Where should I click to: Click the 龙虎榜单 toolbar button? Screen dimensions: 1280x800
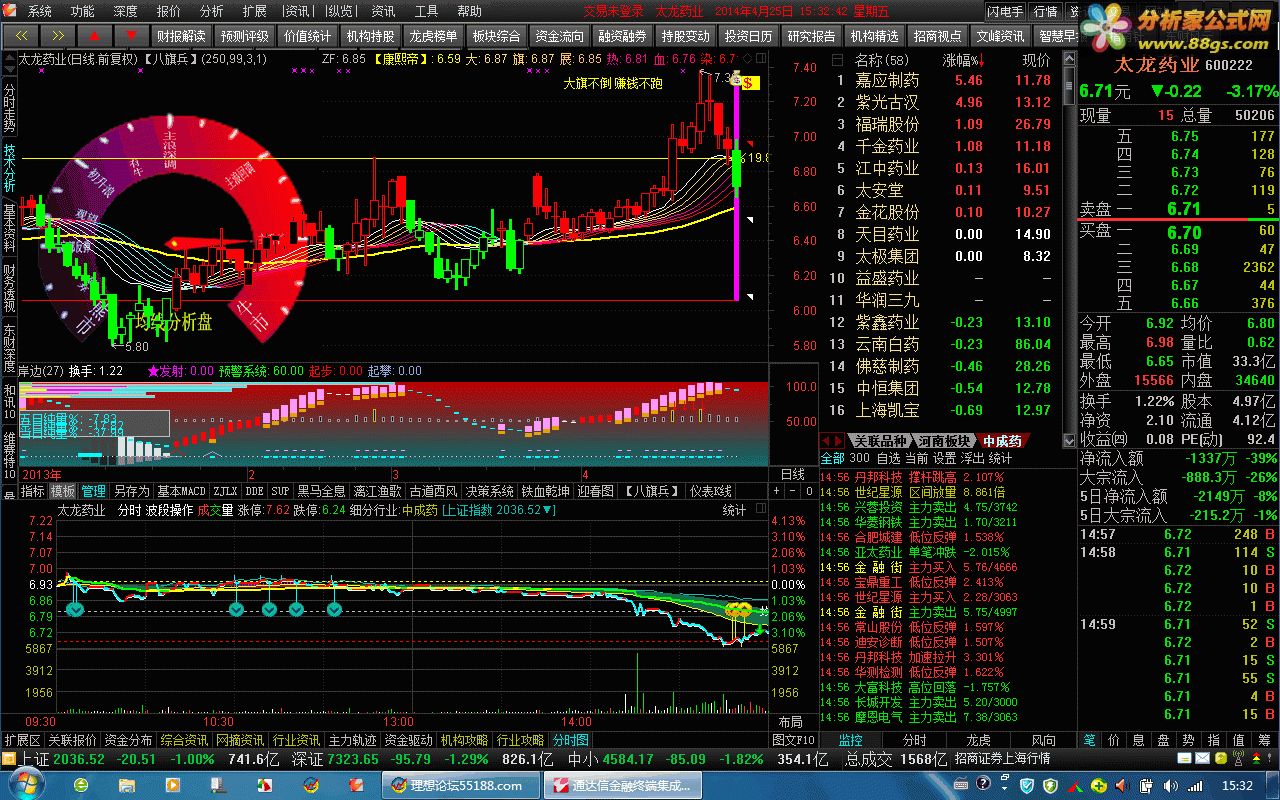[x=433, y=36]
